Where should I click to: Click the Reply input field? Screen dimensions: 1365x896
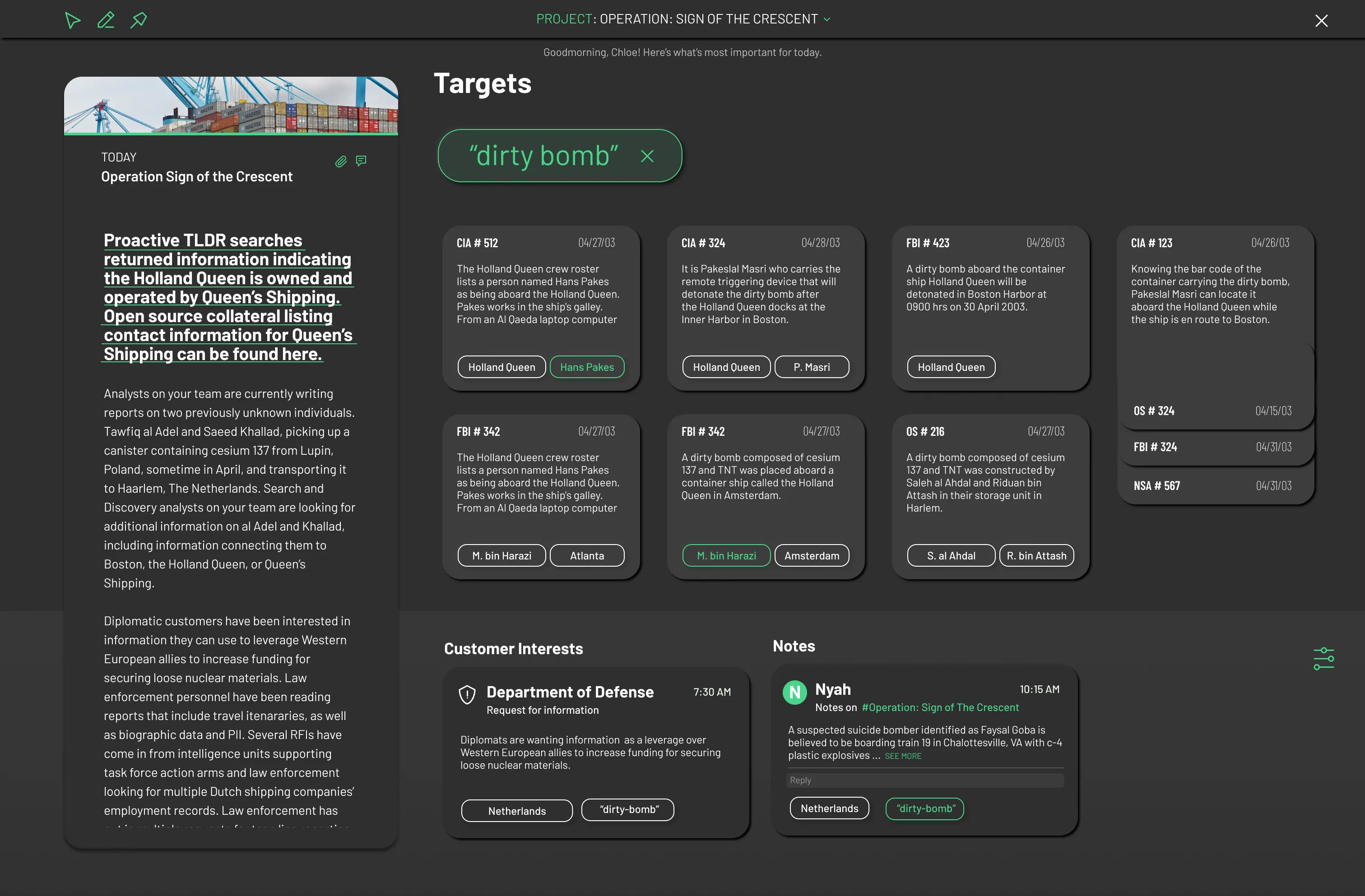(x=924, y=780)
